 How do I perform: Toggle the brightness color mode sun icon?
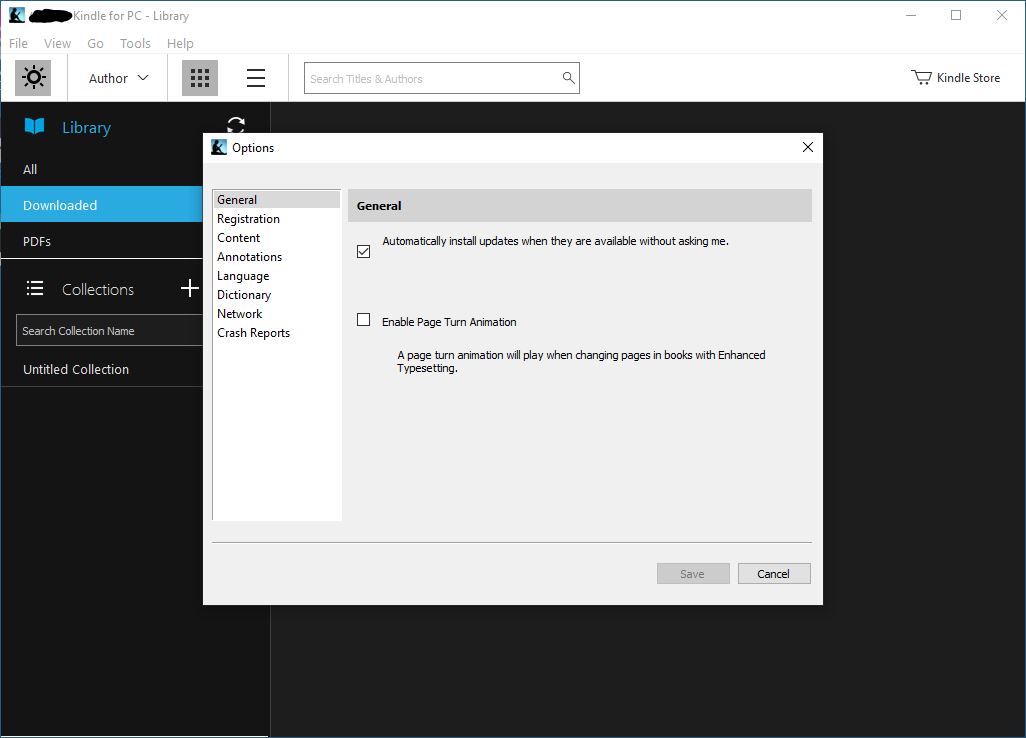click(33, 78)
